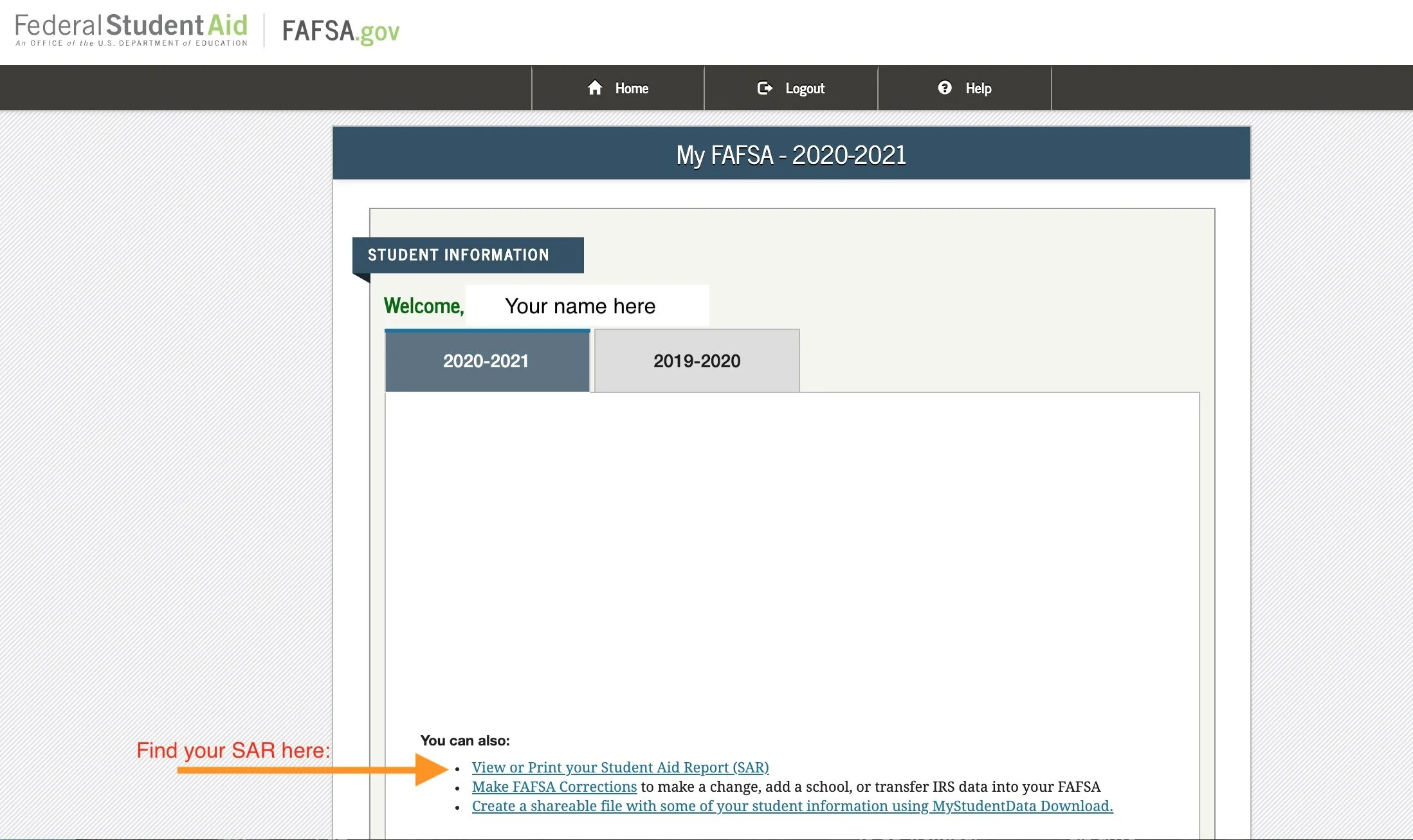Click the "Your name here" name field
This screenshot has width=1413, height=840.
pyautogui.click(x=581, y=306)
